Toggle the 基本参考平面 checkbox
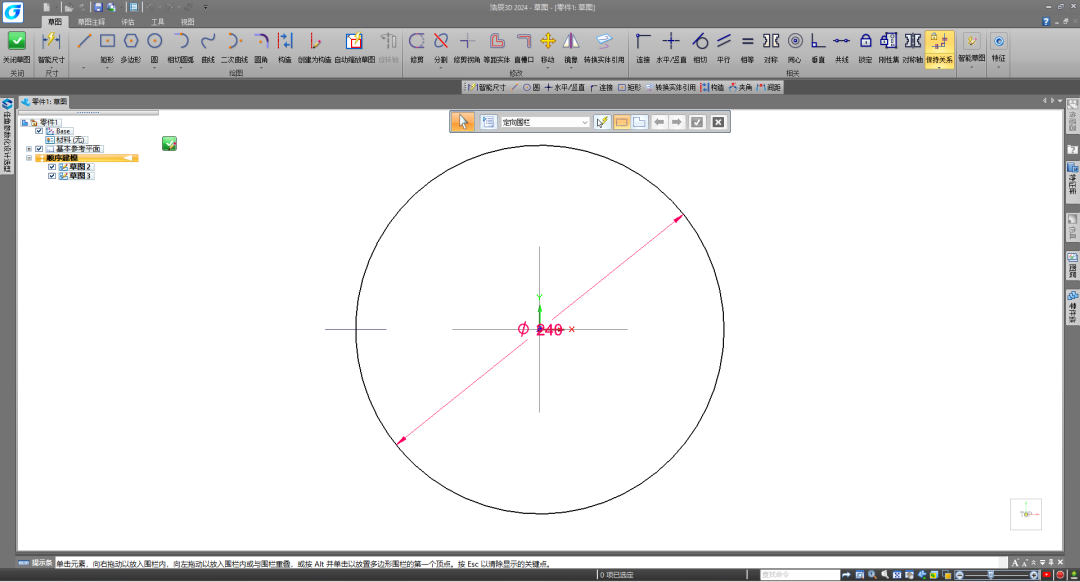Screen dimensions: 1080x582 tap(39, 149)
